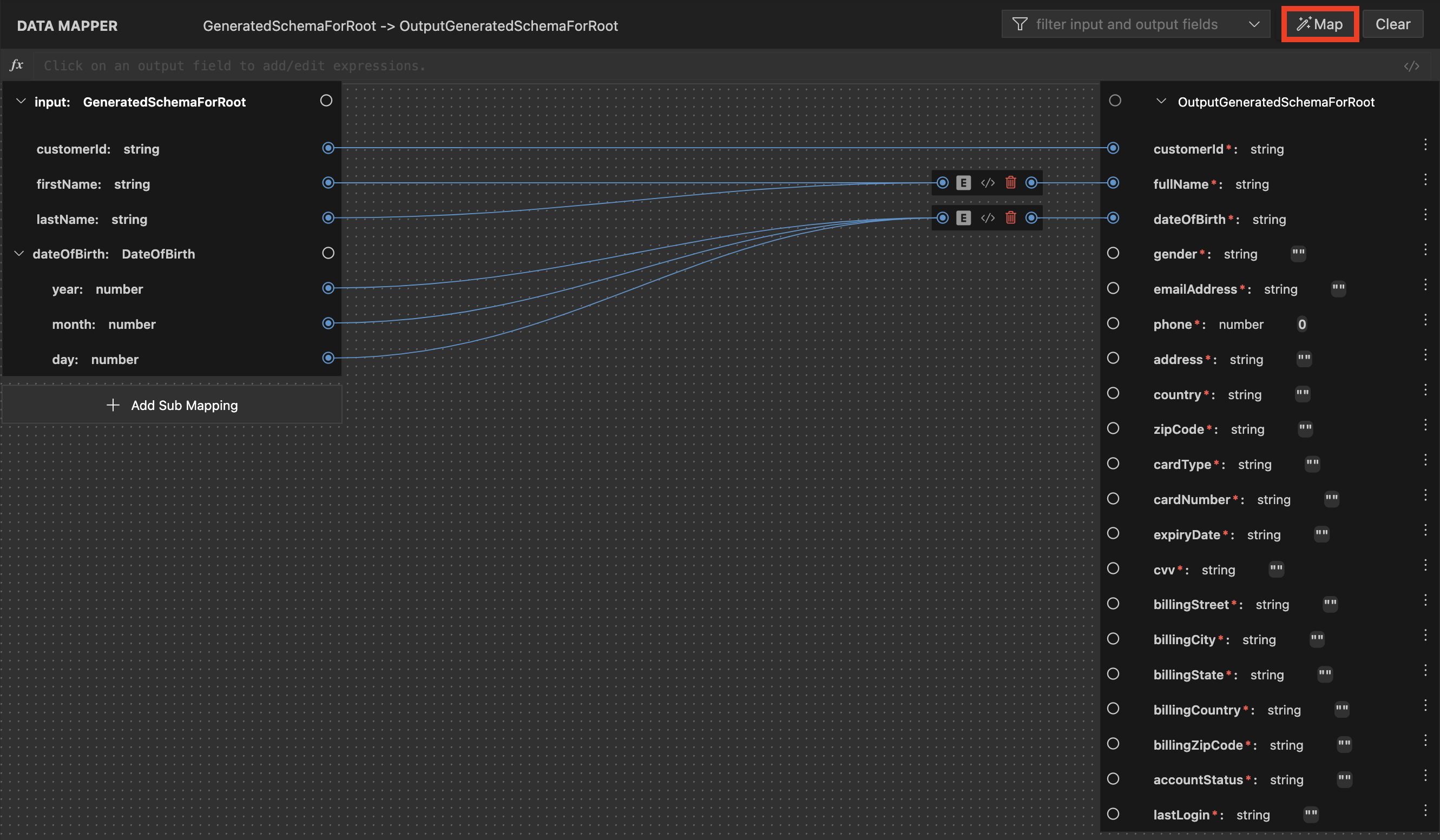The height and width of the screenshot is (840, 1440).
Task: Click the dateOfBirth input object port
Action: (x=328, y=253)
